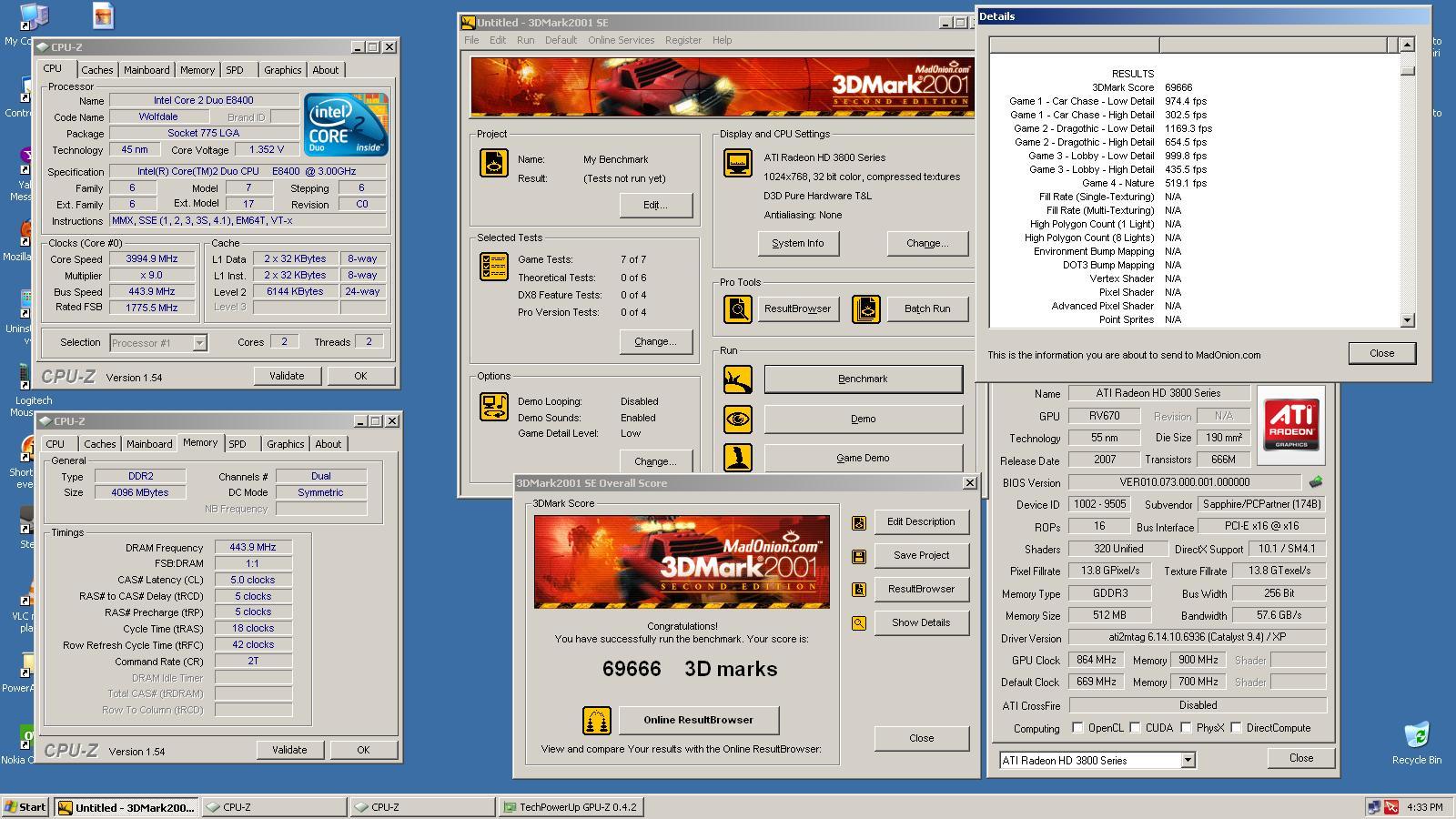Click Close in the Details window

click(x=1381, y=353)
